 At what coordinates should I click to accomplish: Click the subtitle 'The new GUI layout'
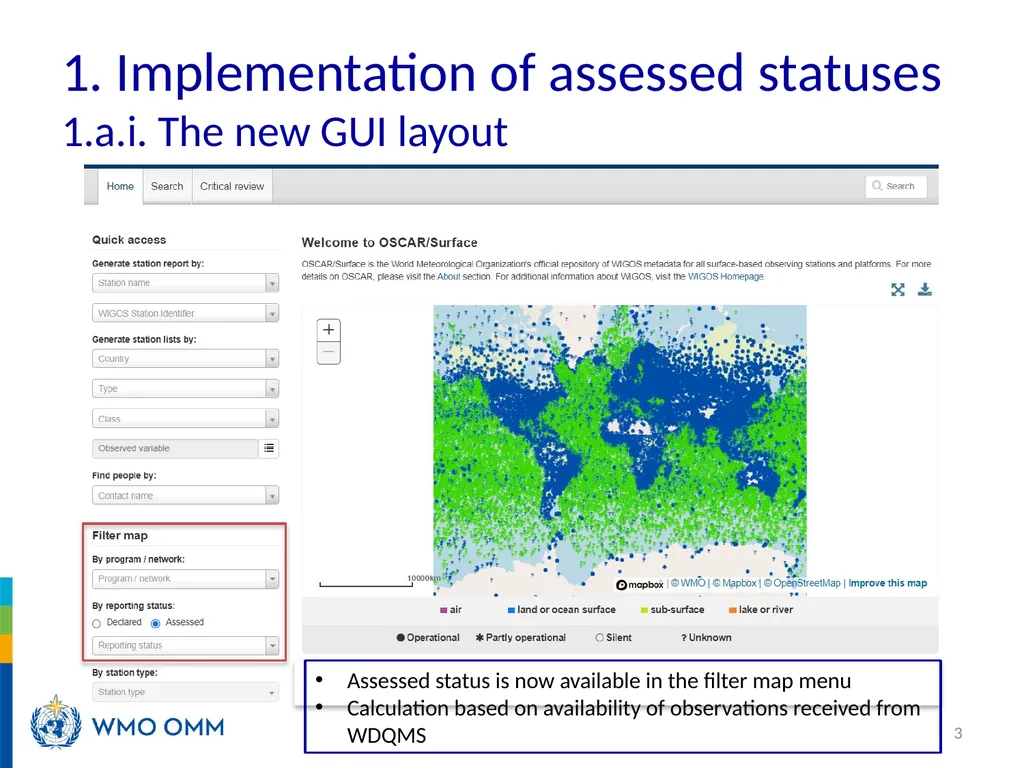(x=332, y=131)
